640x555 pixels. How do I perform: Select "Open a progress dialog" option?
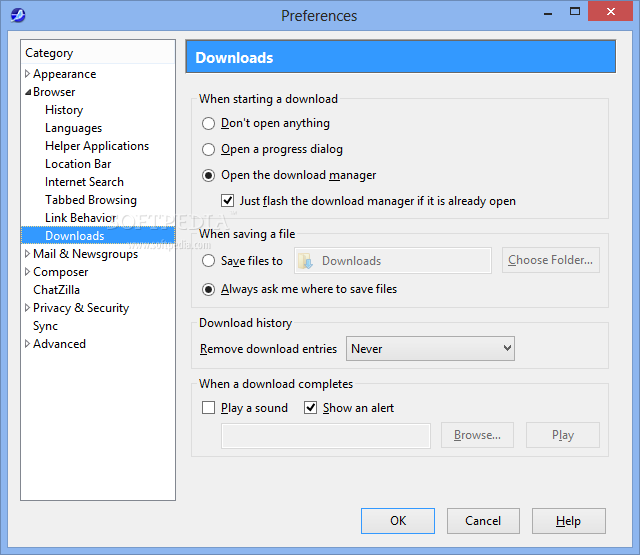(x=208, y=149)
